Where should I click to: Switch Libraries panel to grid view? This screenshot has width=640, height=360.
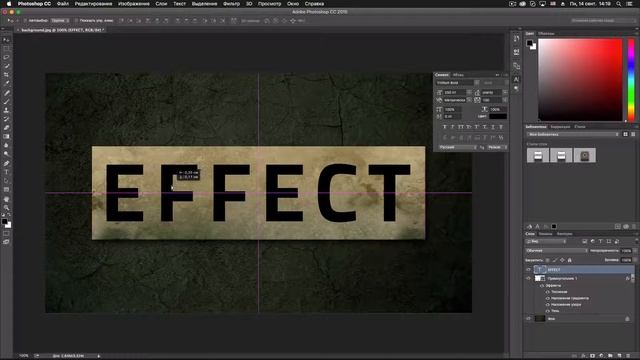click(x=625, y=134)
